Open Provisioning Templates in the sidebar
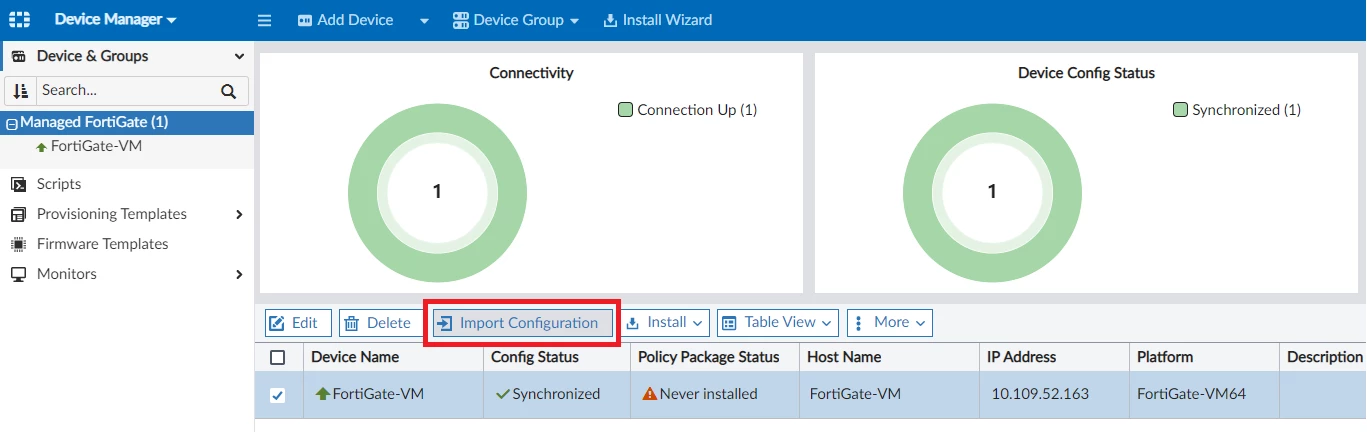The width and height of the screenshot is (1367, 432). coord(112,214)
